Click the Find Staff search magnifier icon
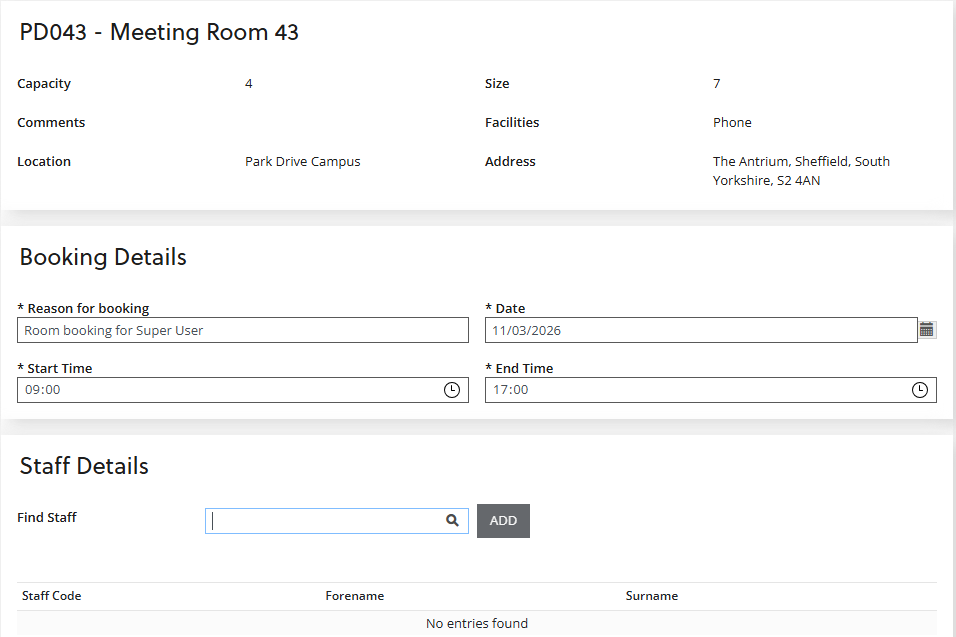The height and width of the screenshot is (637, 956). pyautogui.click(x=452, y=520)
